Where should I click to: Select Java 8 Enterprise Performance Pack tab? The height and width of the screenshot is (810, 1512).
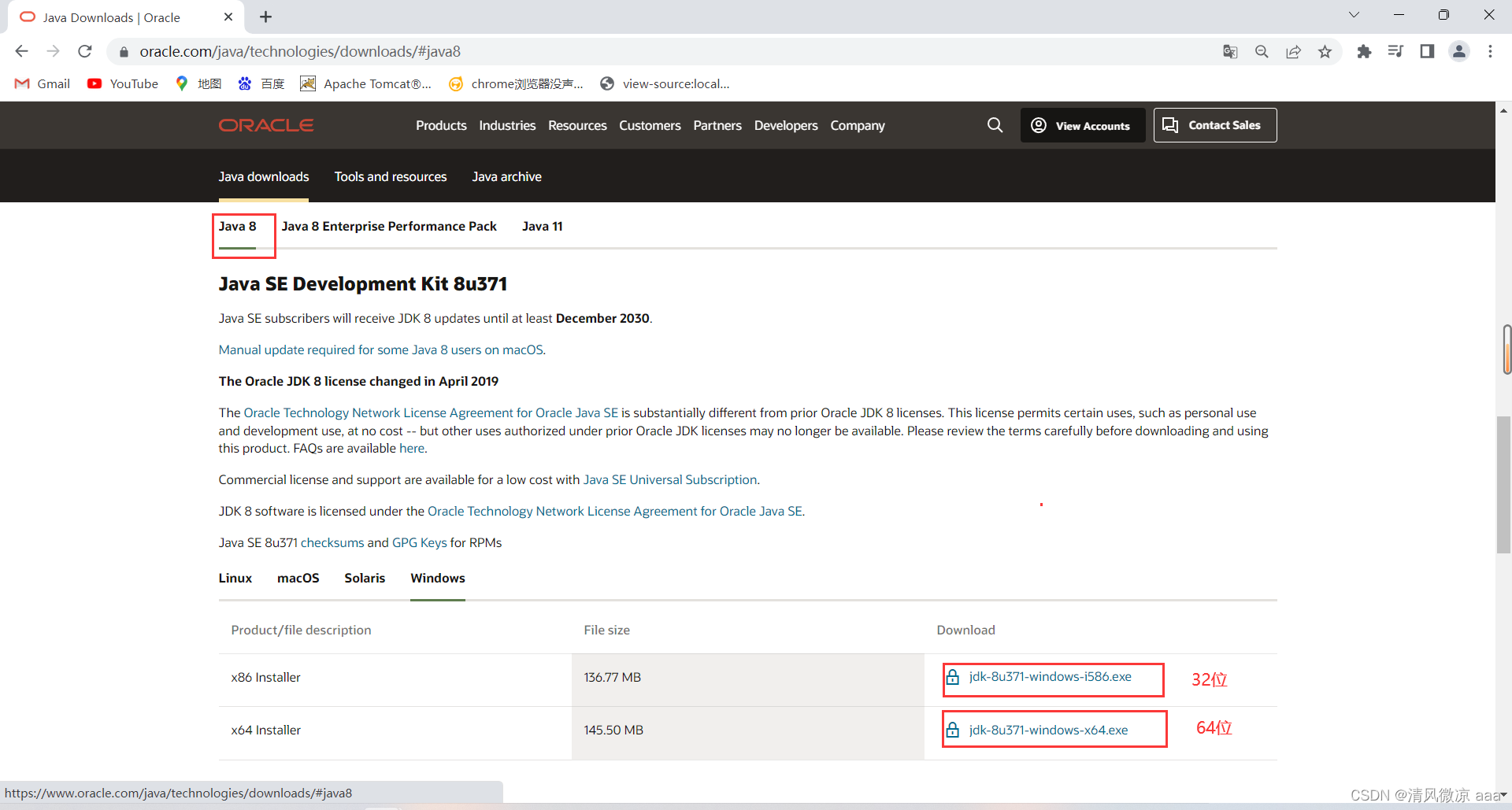(x=389, y=227)
